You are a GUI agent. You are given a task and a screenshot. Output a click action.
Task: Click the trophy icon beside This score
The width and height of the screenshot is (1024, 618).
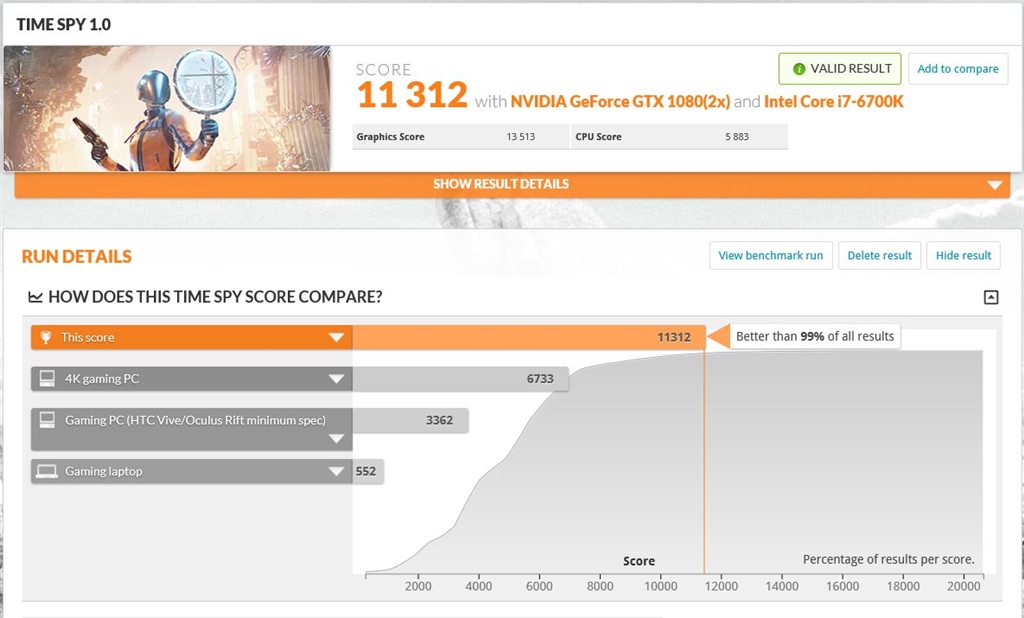(46, 337)
